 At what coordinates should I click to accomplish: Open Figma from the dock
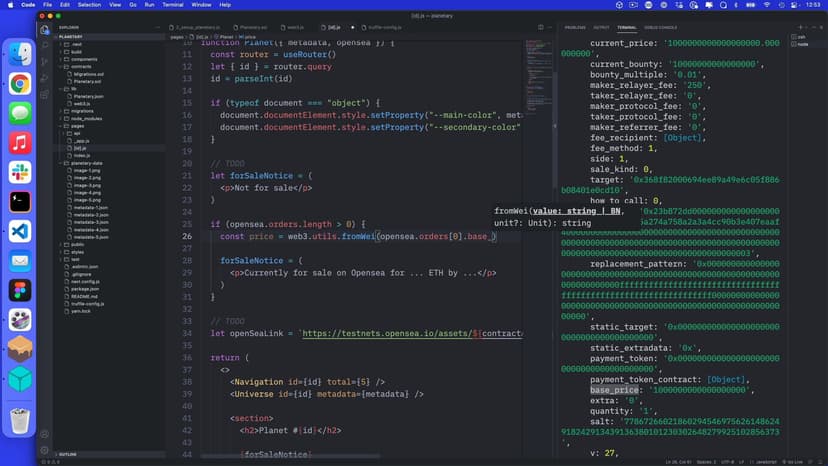[20, 290]
